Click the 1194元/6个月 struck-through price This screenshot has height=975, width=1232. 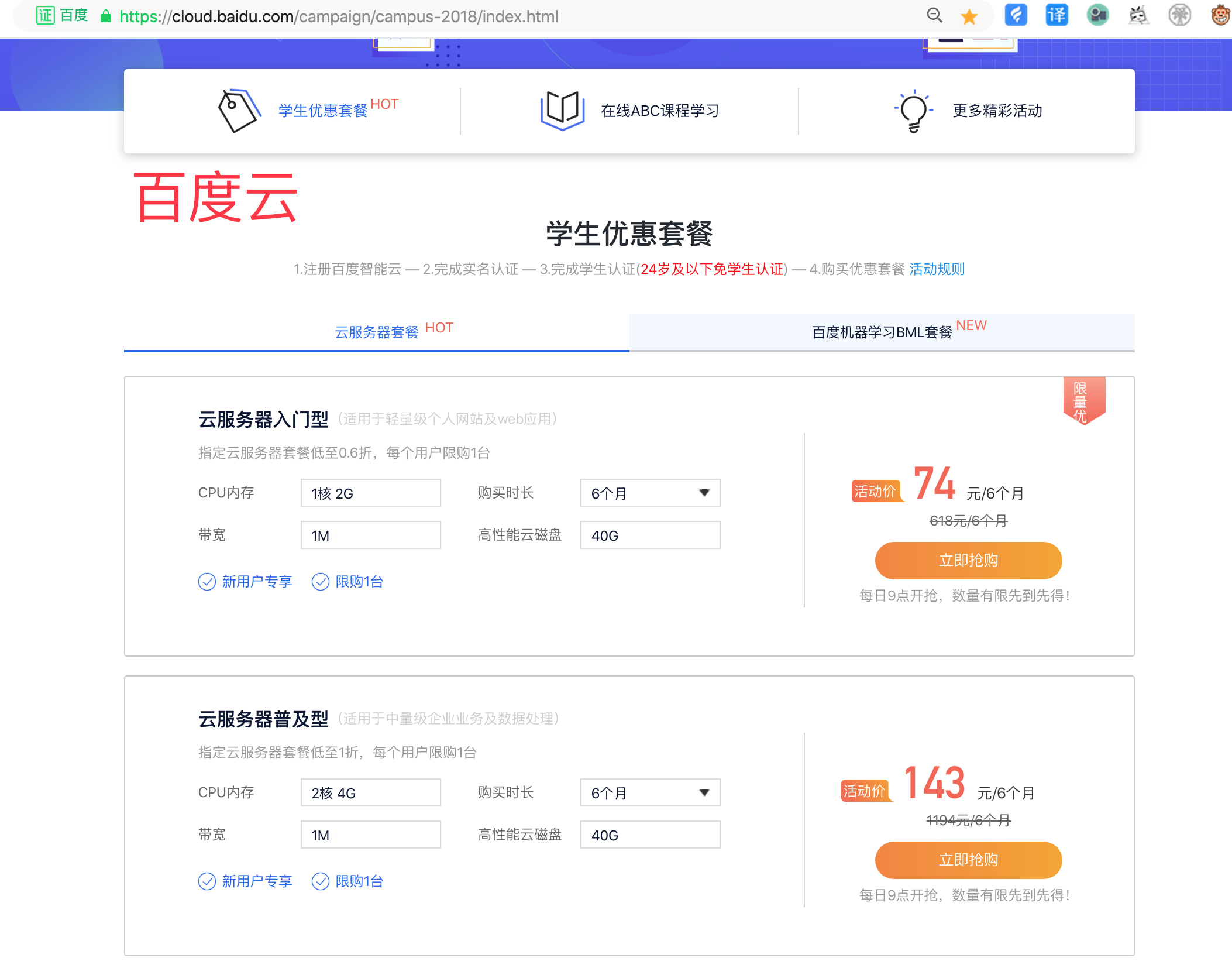(968, 820)
